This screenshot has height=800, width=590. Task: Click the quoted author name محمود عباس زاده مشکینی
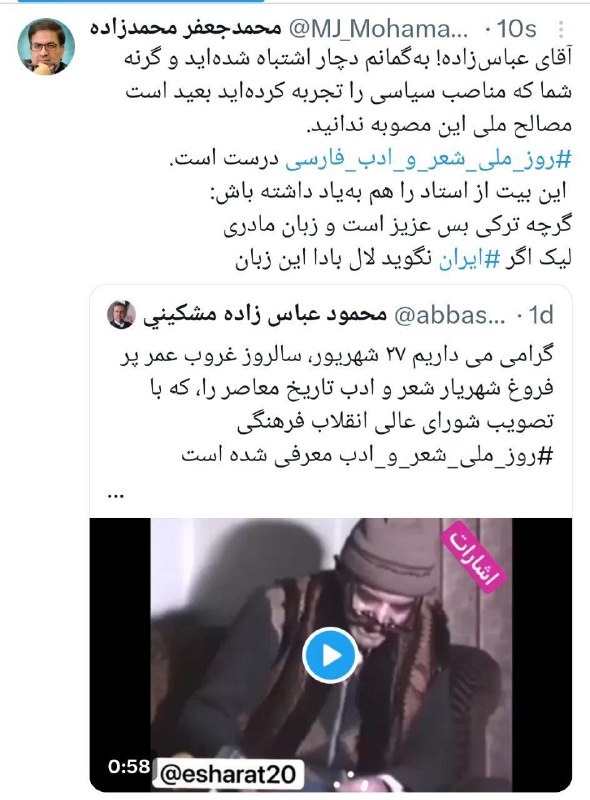(x=265, y=315)
